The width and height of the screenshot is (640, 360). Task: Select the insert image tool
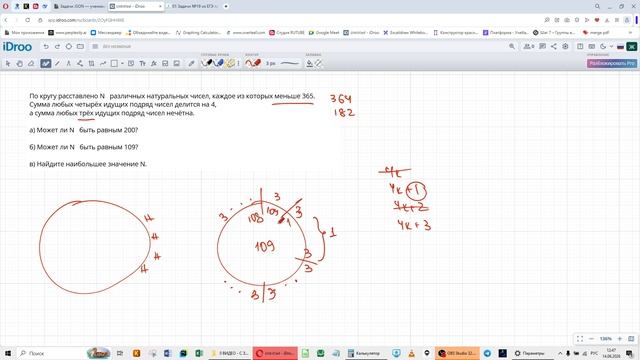pyautogui.click(x=177, y=63)
